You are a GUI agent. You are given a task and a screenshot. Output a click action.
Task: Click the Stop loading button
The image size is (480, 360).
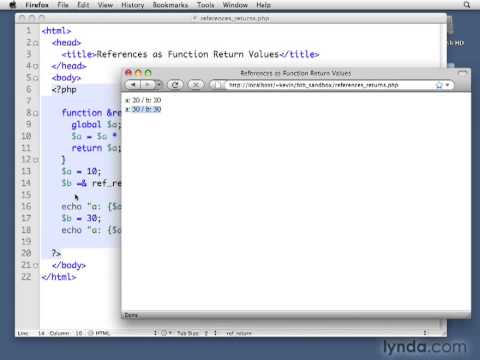(196, 85)
